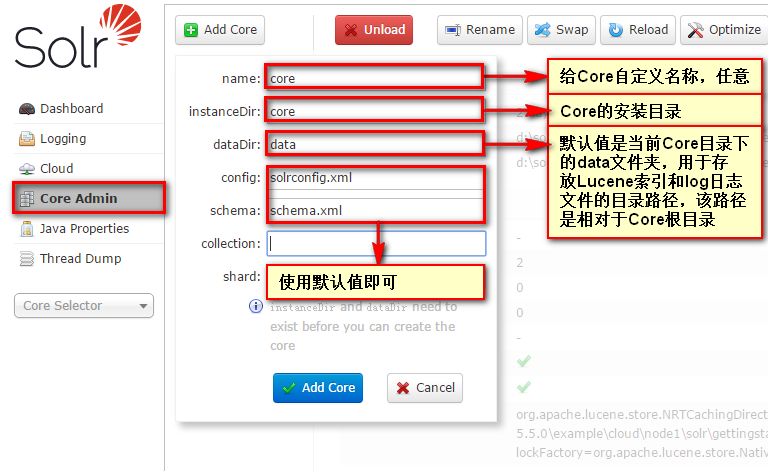Click the Solr logo
The width and height of the screenshot is (768, 471).
click(78, 36)
